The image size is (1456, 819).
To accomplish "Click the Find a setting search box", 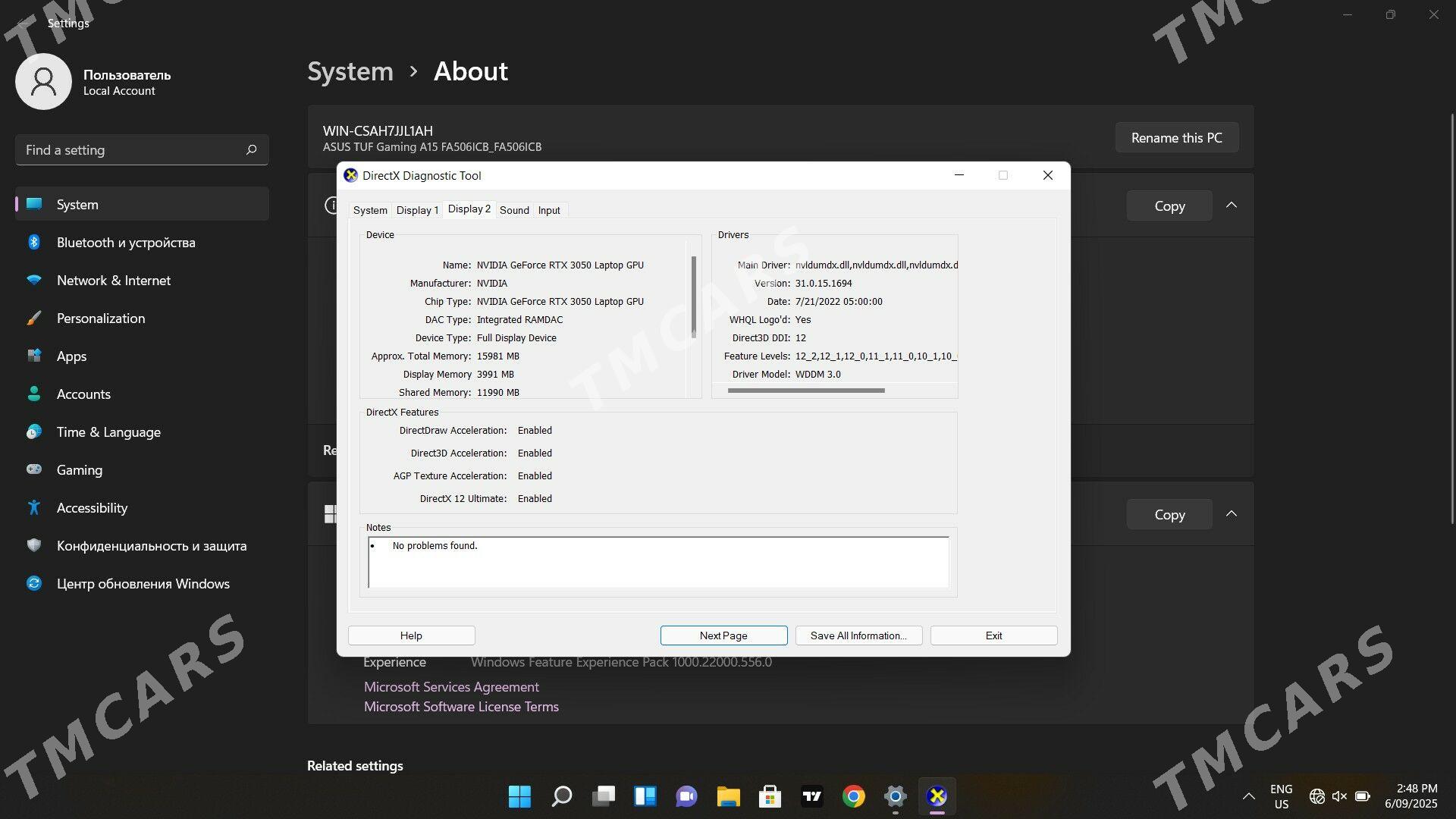I will pos(142,150).
